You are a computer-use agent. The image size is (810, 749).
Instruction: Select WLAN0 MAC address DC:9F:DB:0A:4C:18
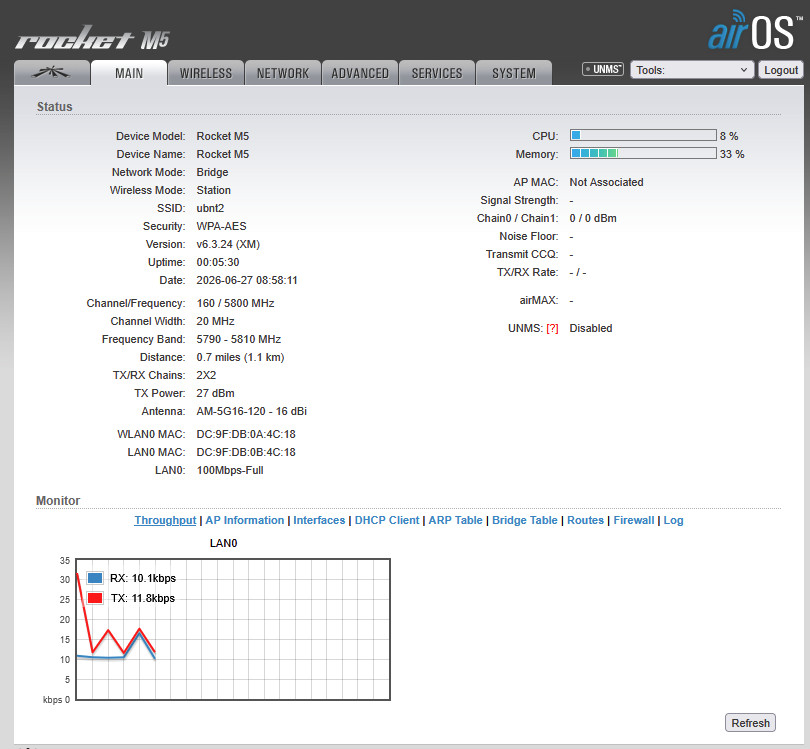(x=246, y=434)
